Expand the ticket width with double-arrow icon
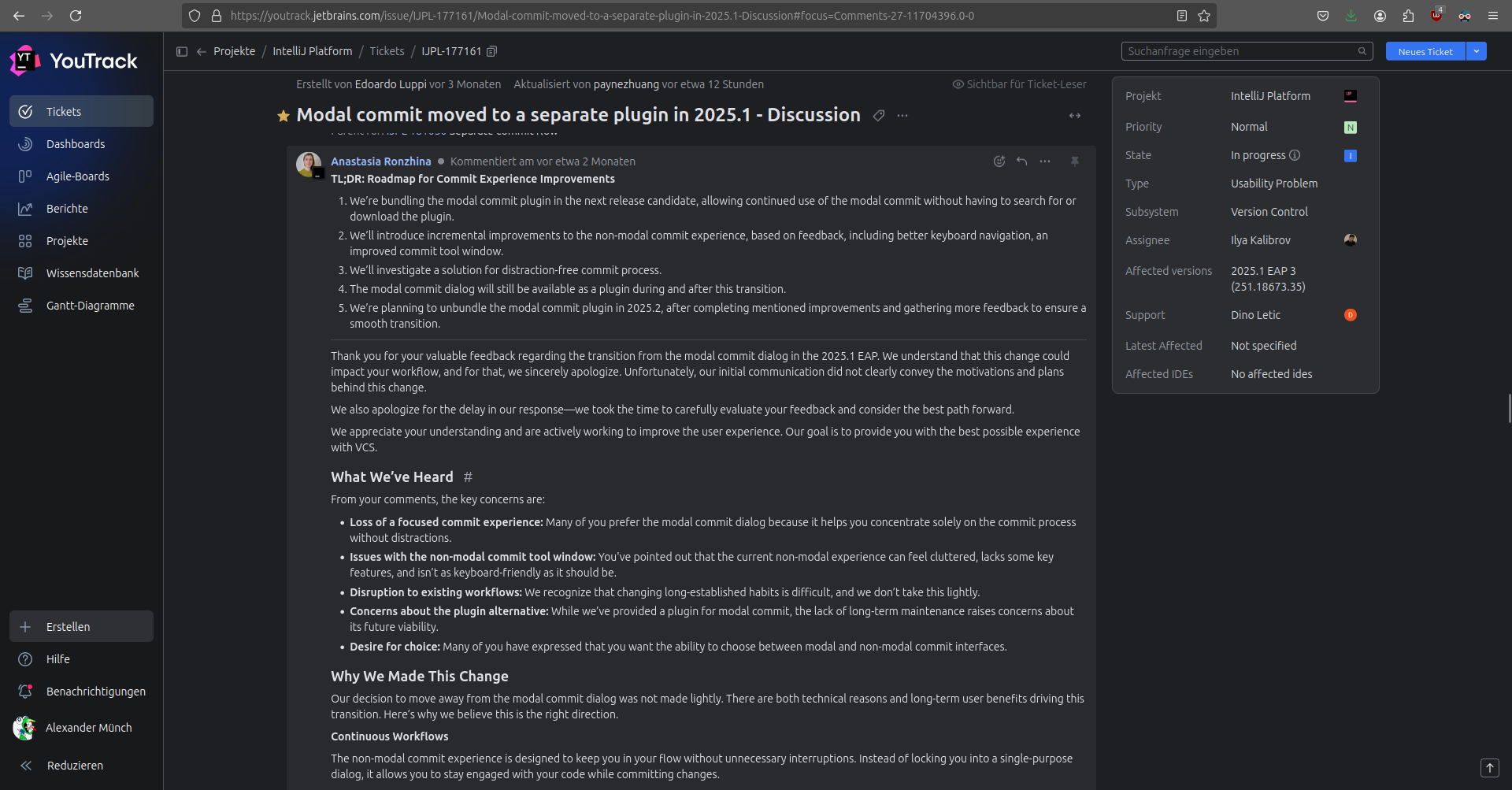Image resolution: width=1512 pixels, height=790 pixels. click(1075, 116)
